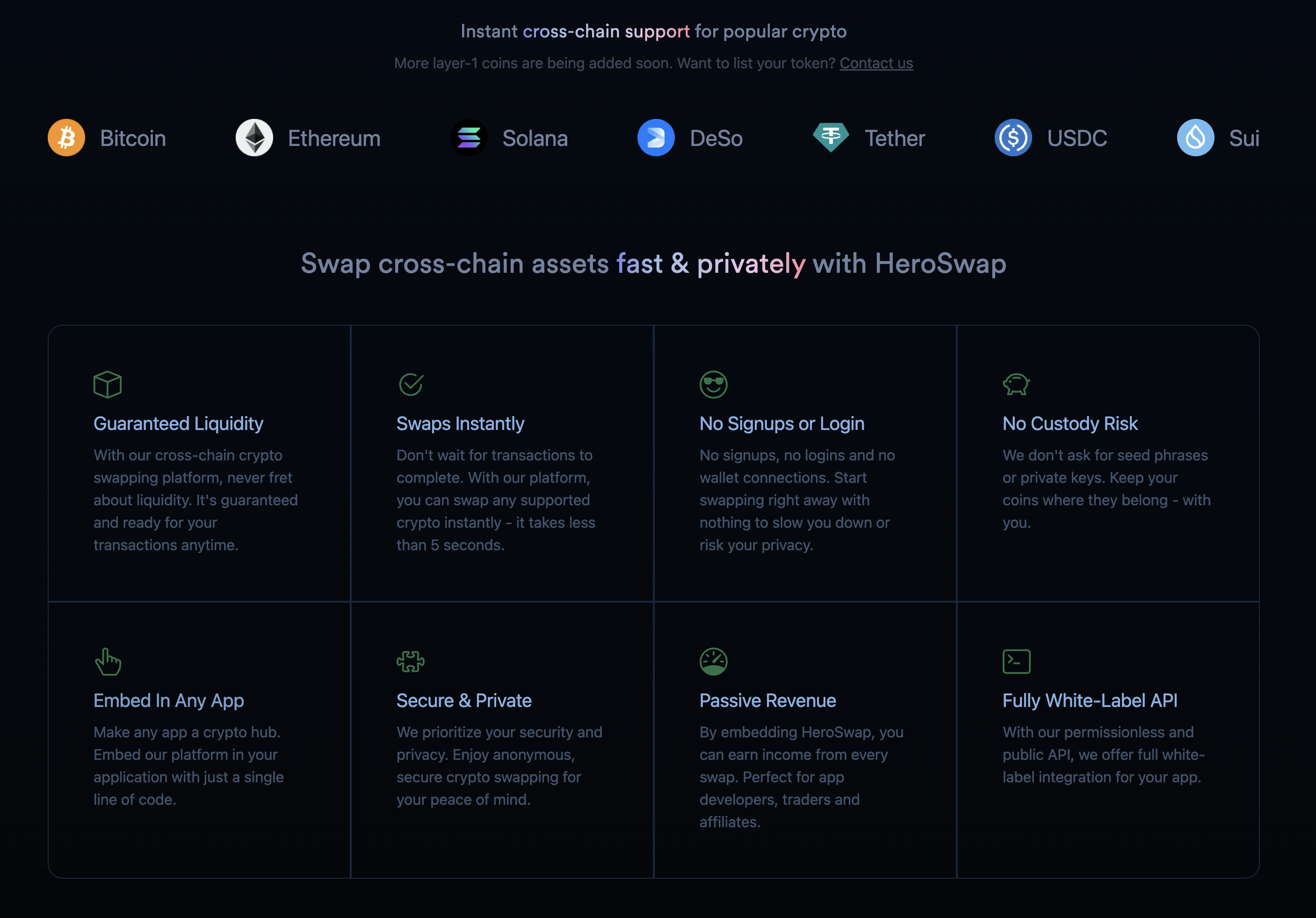The height and width of the screenshot is (918, 1316).
Task: Open the Contact us link
Action: 876,63
